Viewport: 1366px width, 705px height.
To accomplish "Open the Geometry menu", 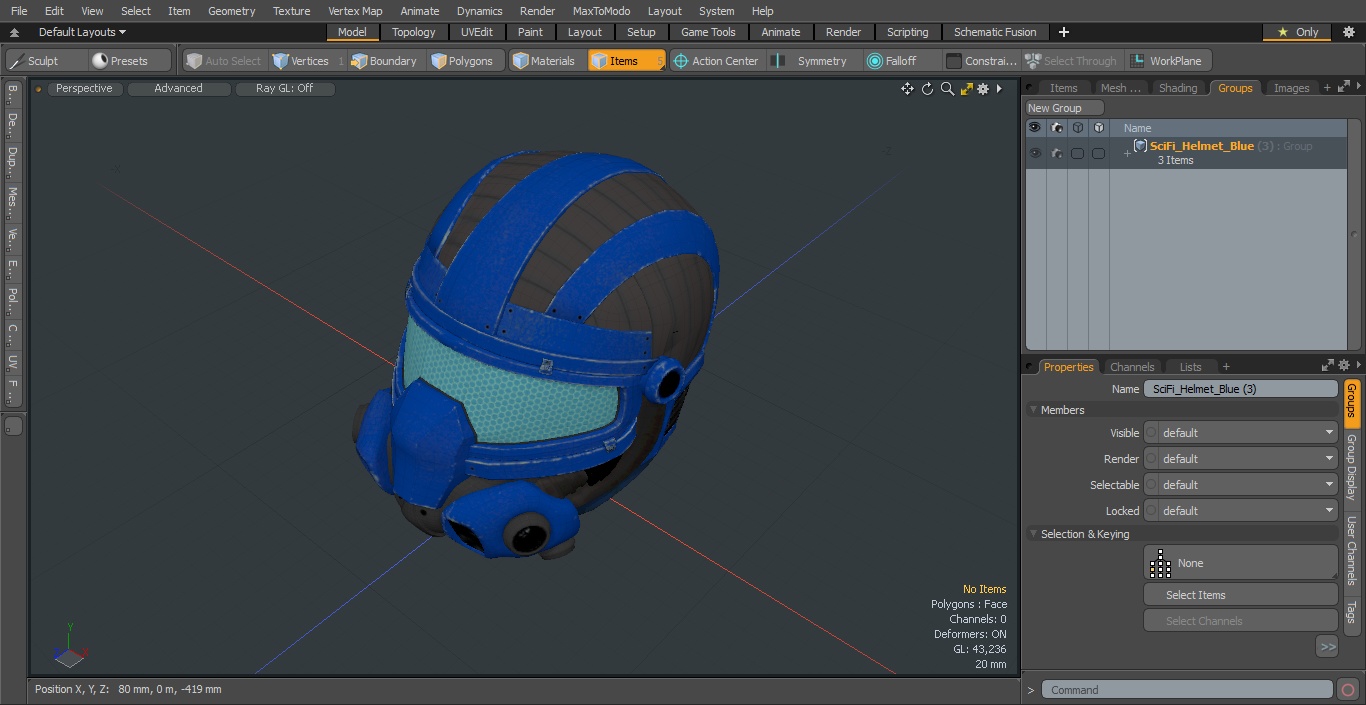I will [232, 11].
